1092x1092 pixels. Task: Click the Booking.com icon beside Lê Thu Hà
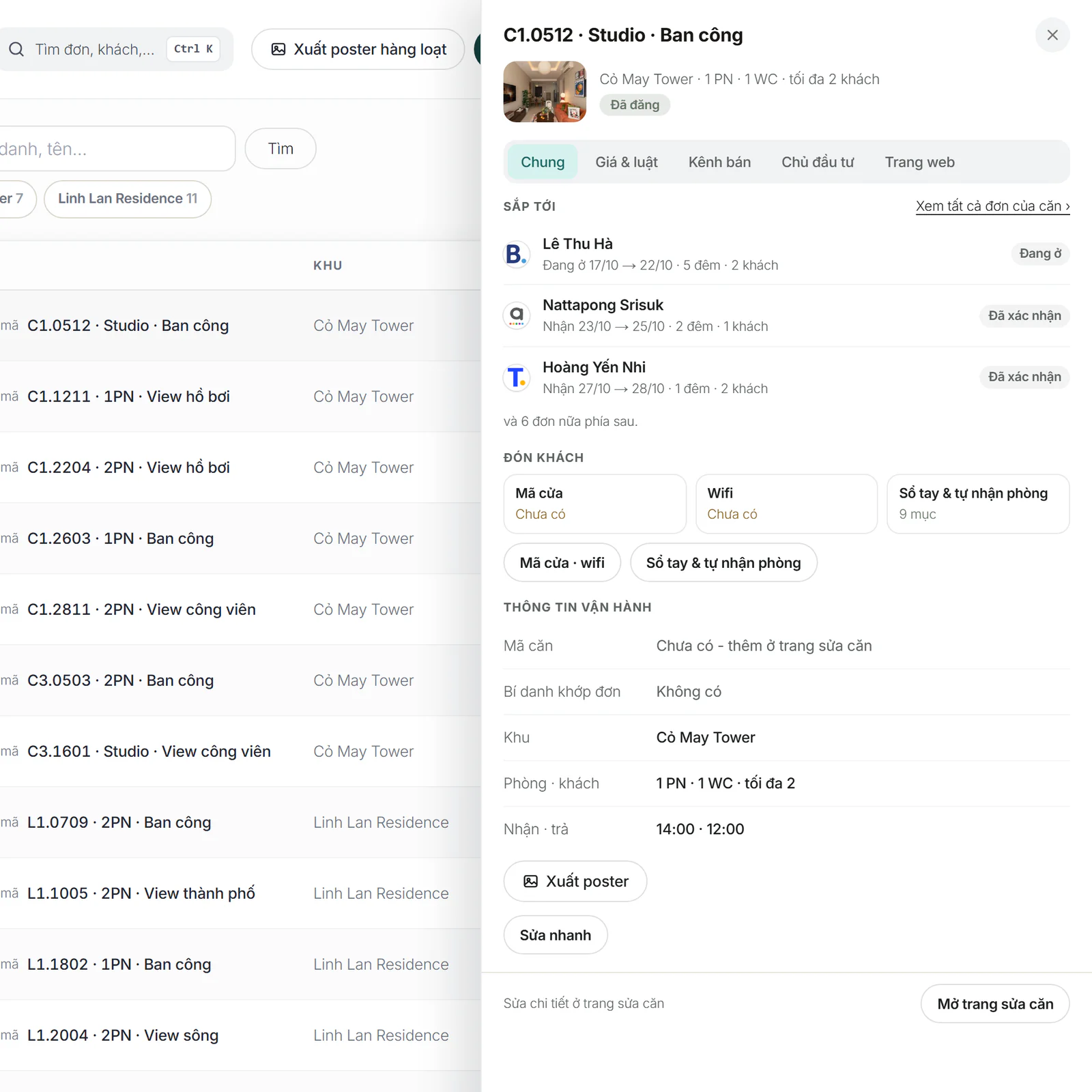pos(517,254)
